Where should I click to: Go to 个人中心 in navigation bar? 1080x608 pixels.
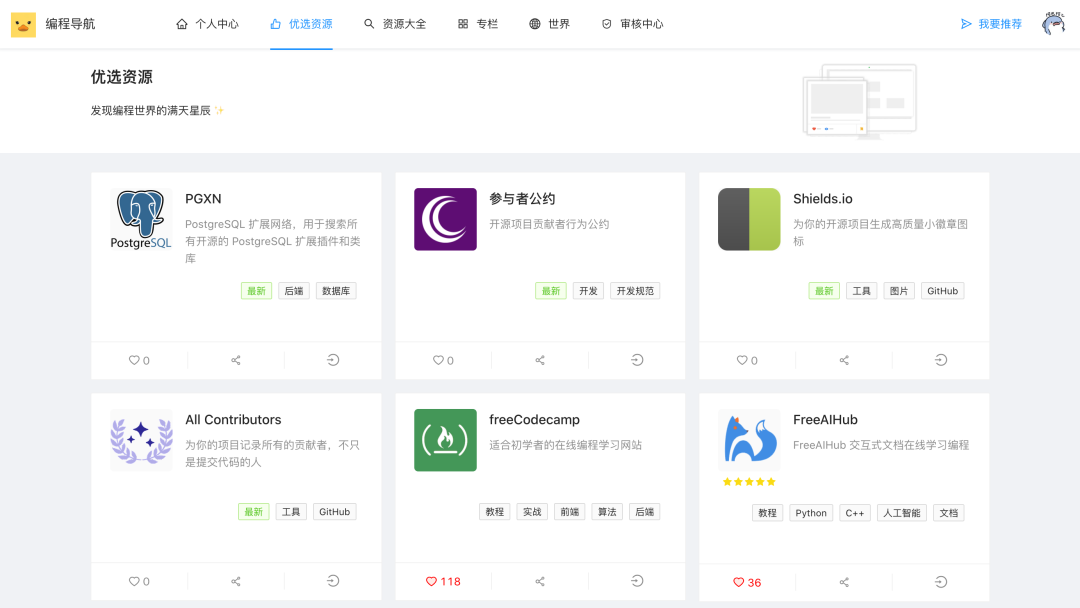207,24
